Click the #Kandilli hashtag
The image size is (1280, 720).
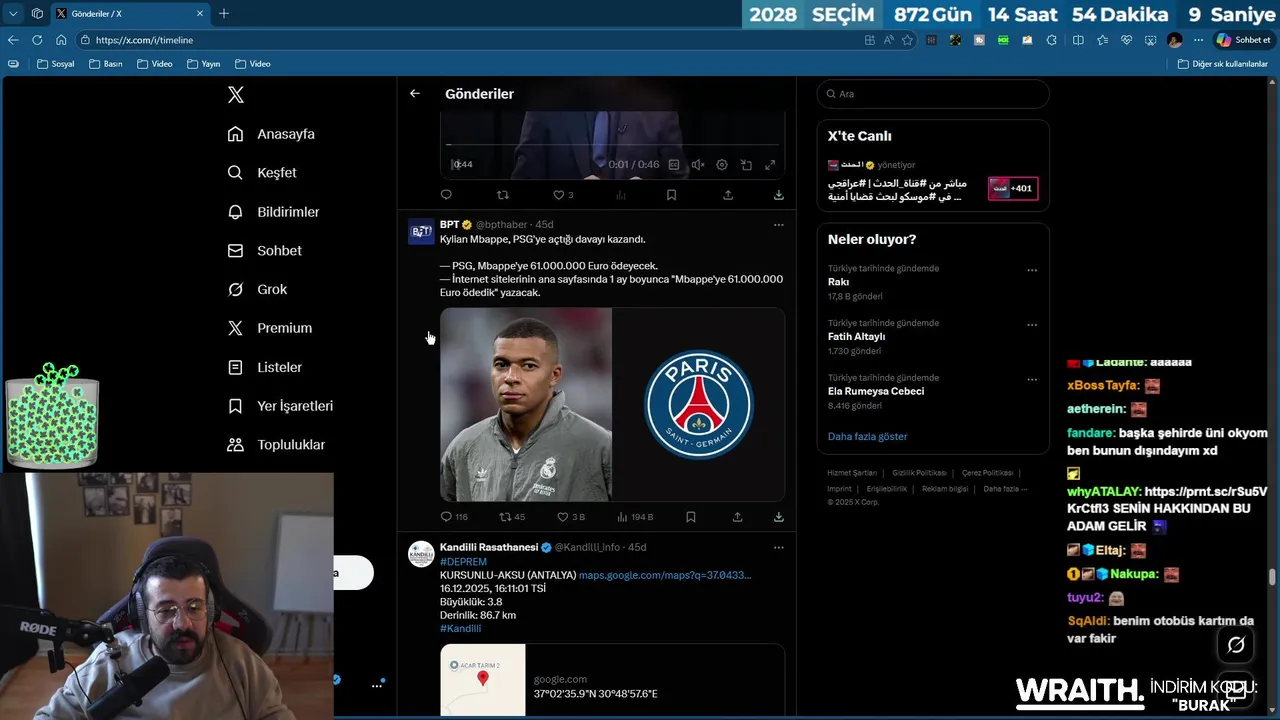point(460,628)
